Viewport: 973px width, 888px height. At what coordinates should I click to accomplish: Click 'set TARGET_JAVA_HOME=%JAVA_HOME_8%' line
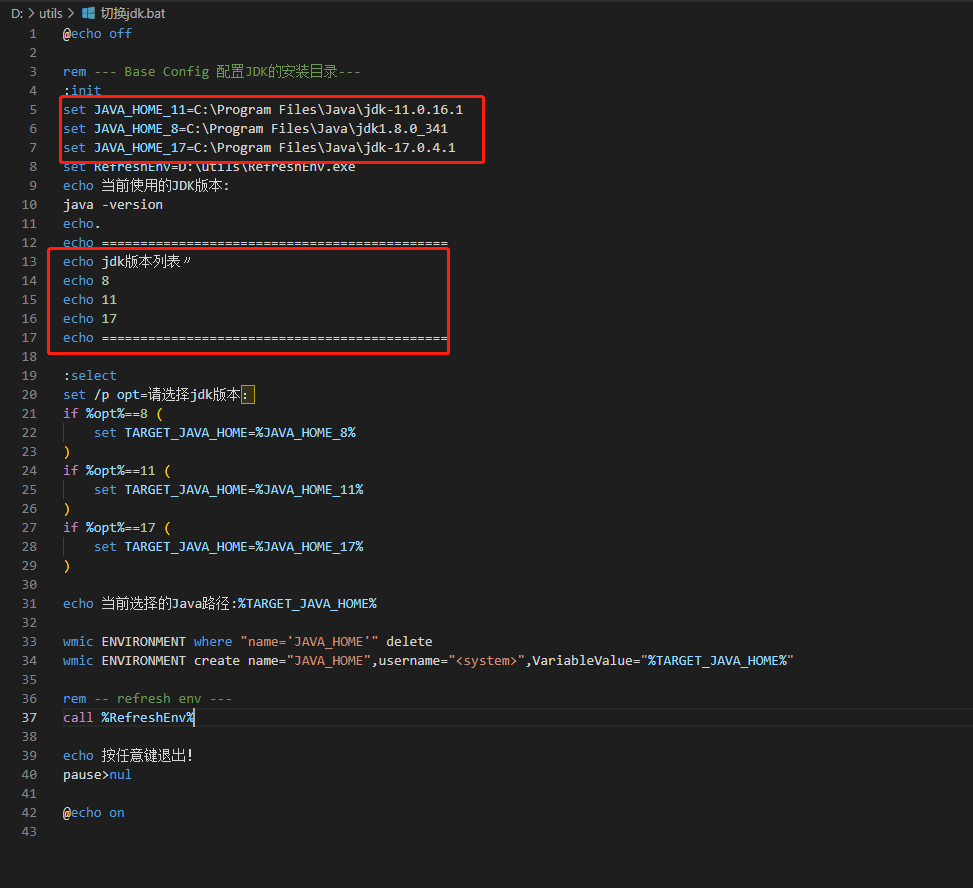pyautogui.click(x=225, y=433)
